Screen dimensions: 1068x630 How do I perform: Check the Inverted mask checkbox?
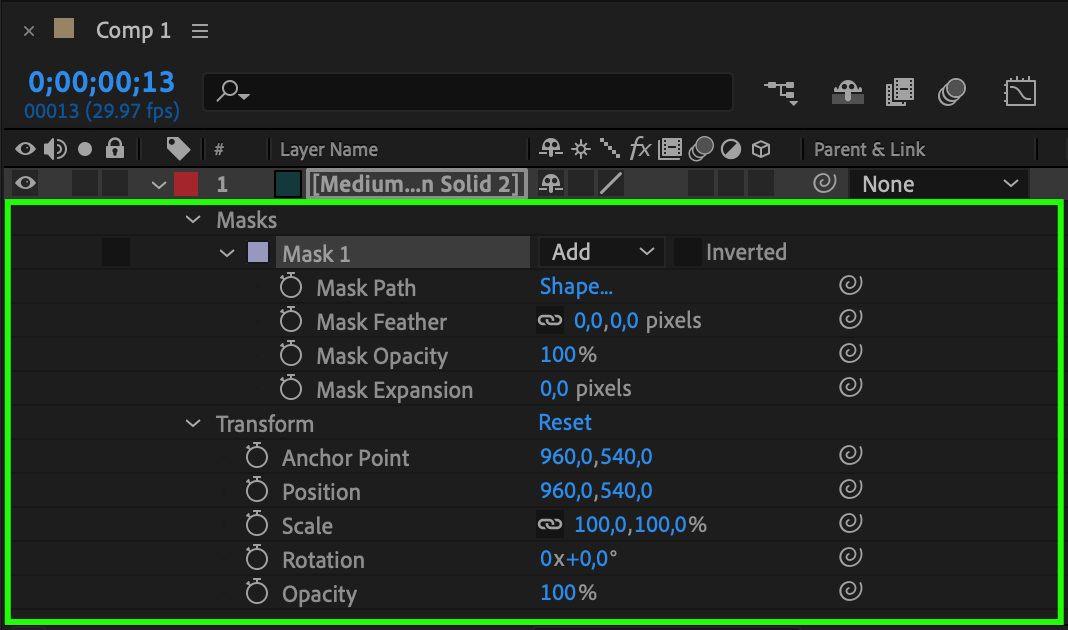(x=687, y=253)
